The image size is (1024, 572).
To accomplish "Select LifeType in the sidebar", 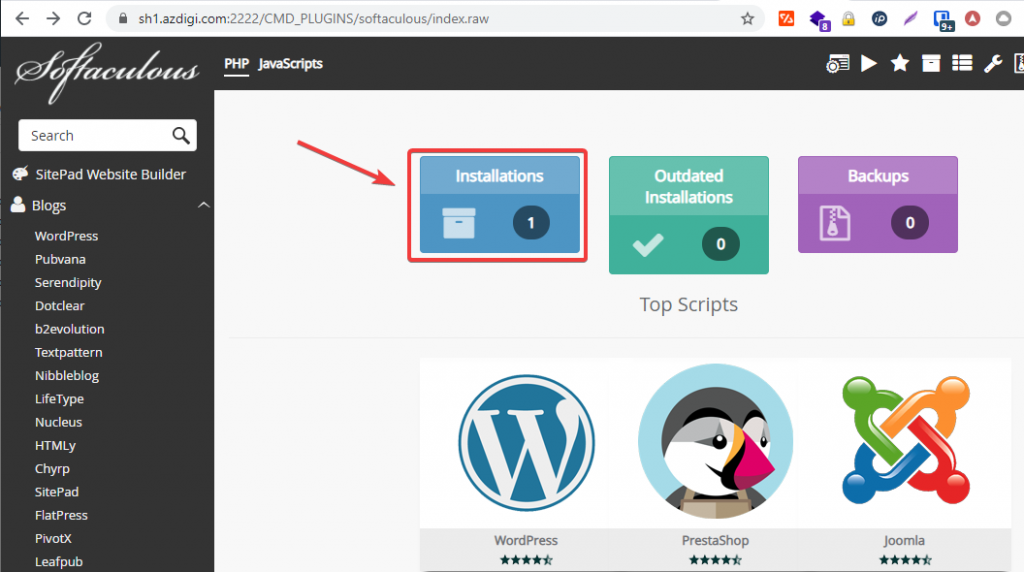I will point(59,399).
